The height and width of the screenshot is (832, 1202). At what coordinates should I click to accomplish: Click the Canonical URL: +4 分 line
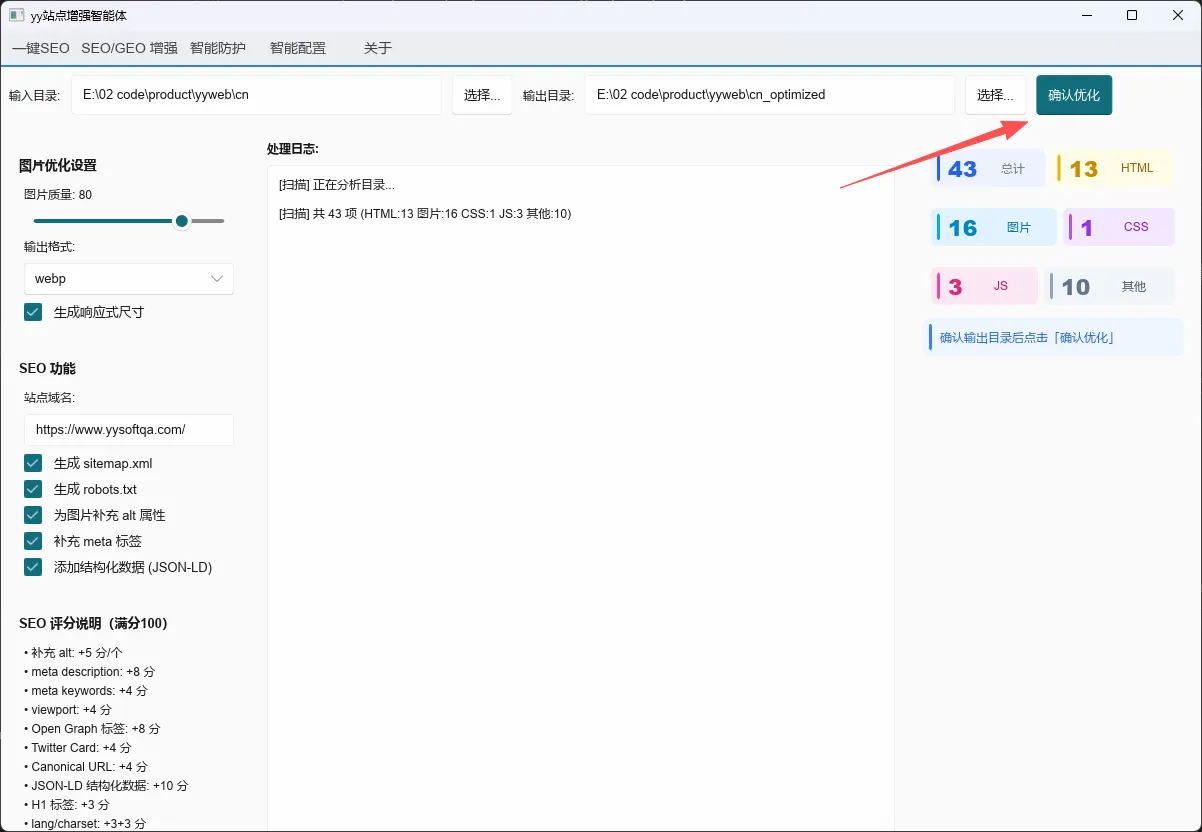tap(86, 767)
